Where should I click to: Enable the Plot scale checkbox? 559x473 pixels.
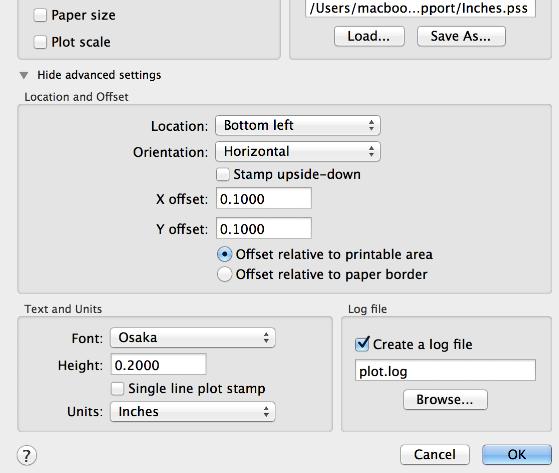tap(40, 42)
